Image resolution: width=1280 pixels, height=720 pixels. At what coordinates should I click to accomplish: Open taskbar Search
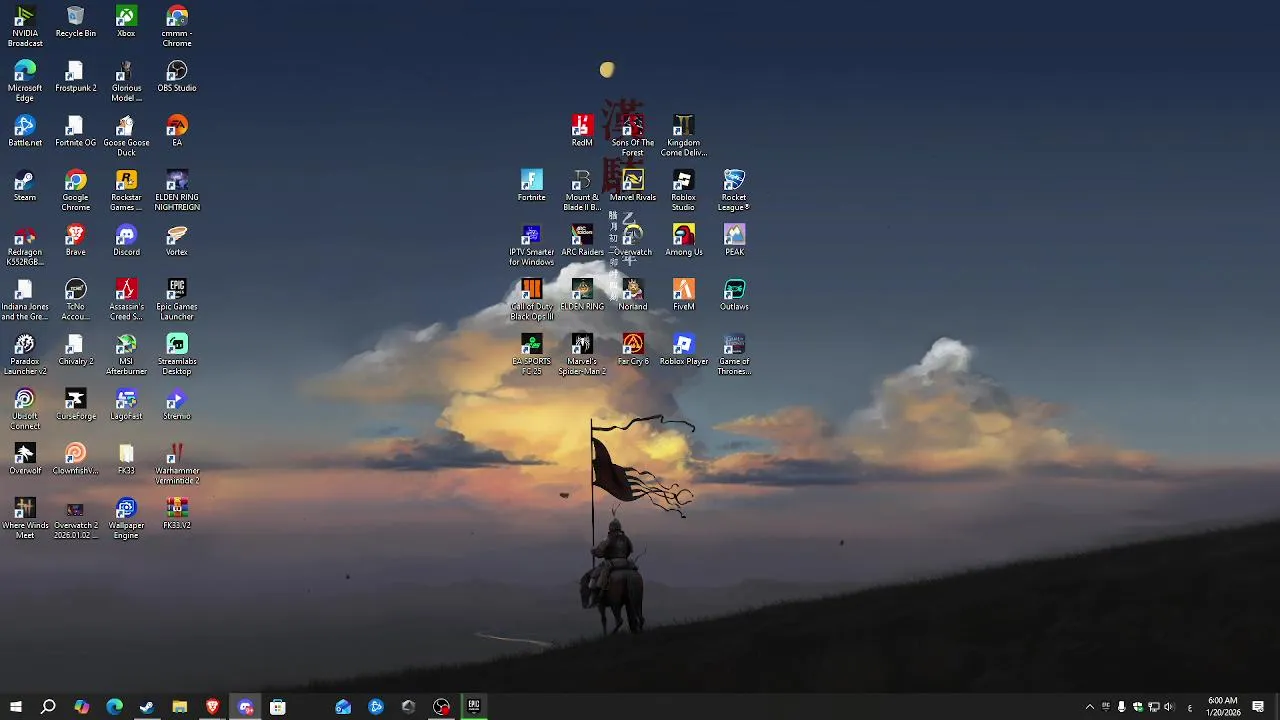48,707
